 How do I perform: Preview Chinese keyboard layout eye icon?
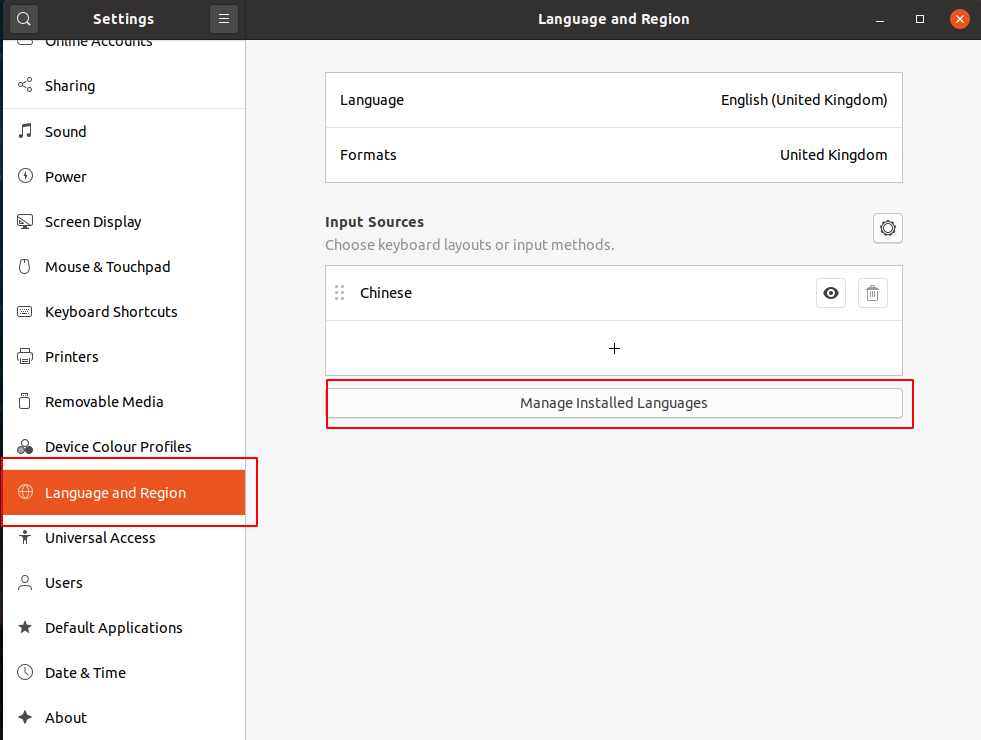pyautogui.click(x=831, y=293)
